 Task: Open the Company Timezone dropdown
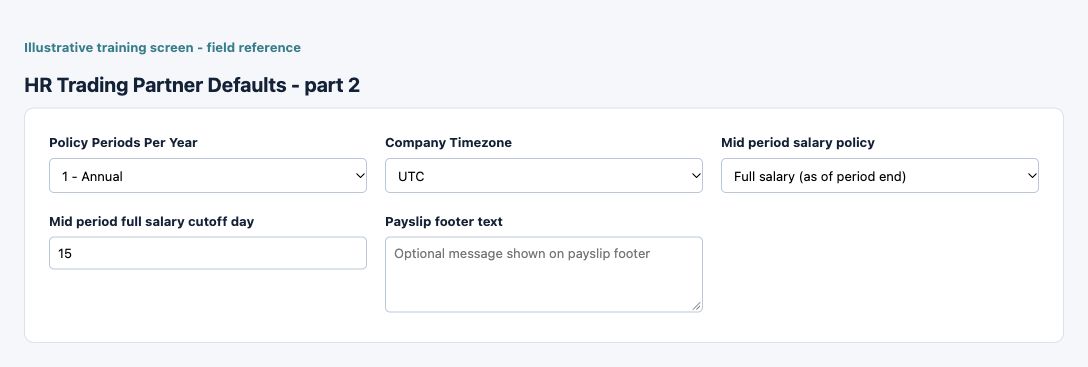coord(543,176)
